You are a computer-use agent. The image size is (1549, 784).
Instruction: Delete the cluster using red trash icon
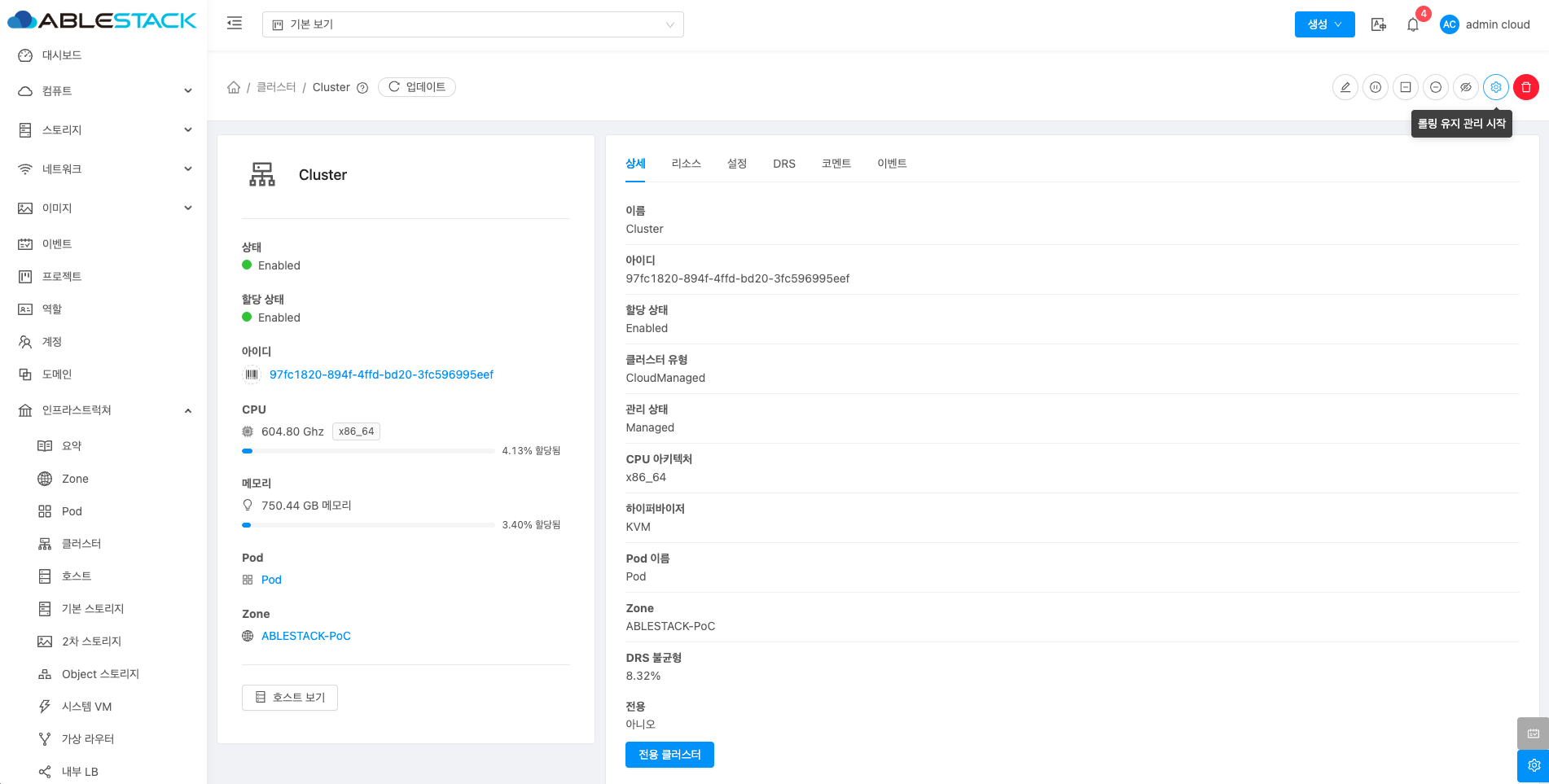click(x=1526, y=87)
